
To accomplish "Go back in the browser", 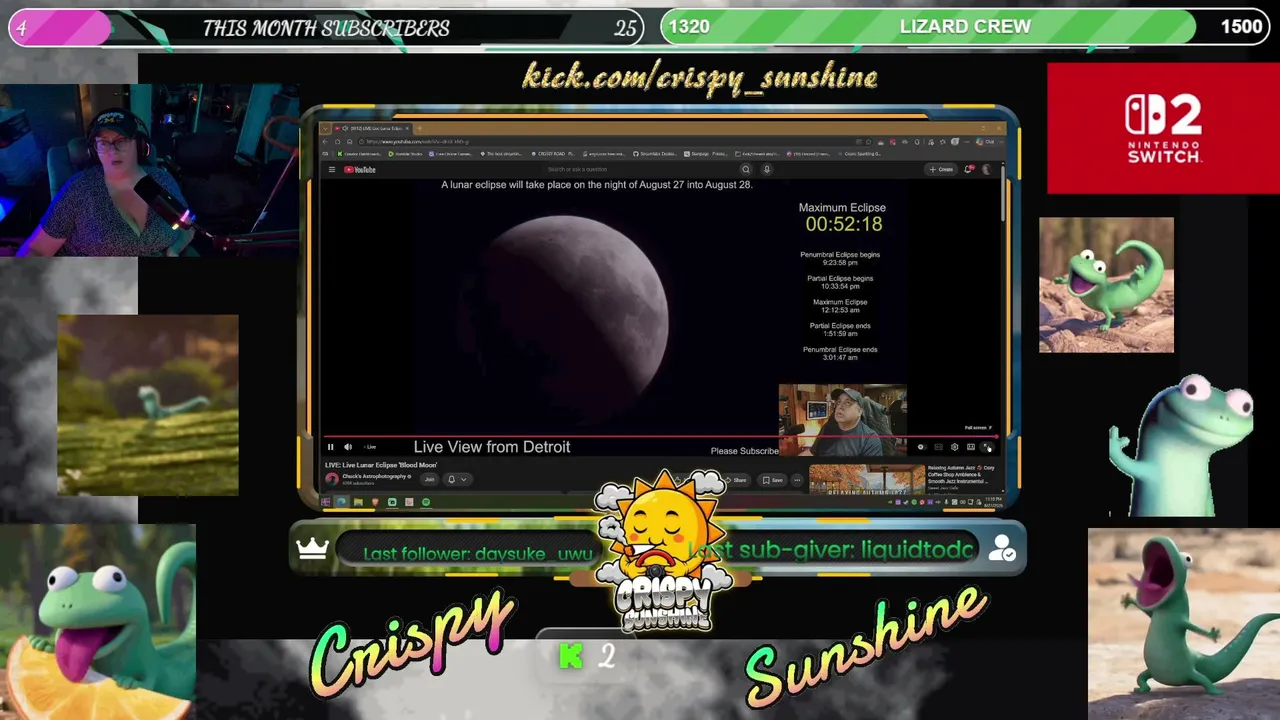I will click(x=326, y=142).
